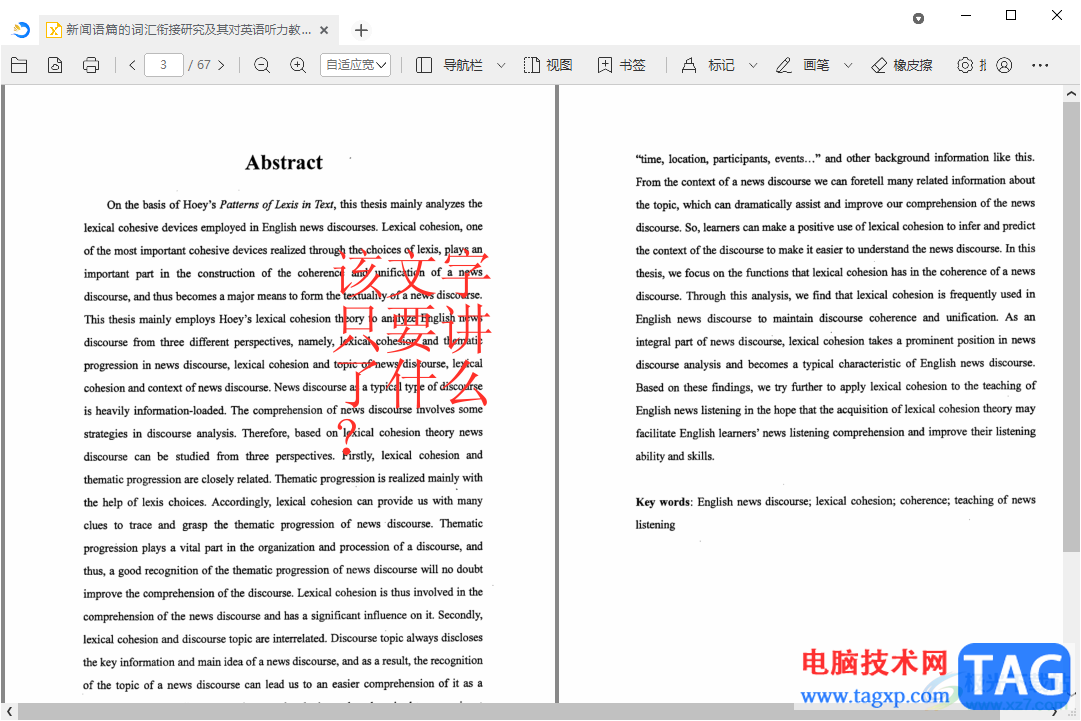This screenshot has width=1081, height=721.
Task: Toggle the 导航栏 navigation pane
Action: coord(449,65)
